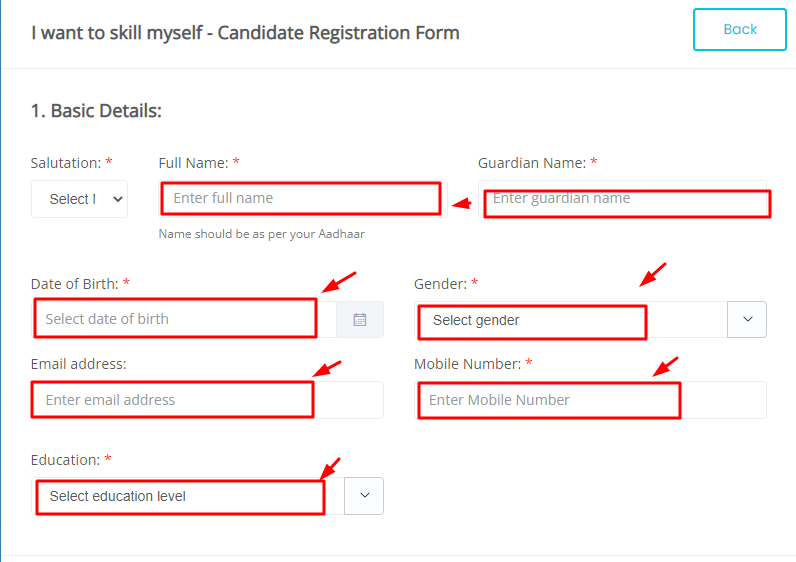Expand the Gender dropdown chevron arrow
This screenshot has width=796, height=562.
pos(747,319)
